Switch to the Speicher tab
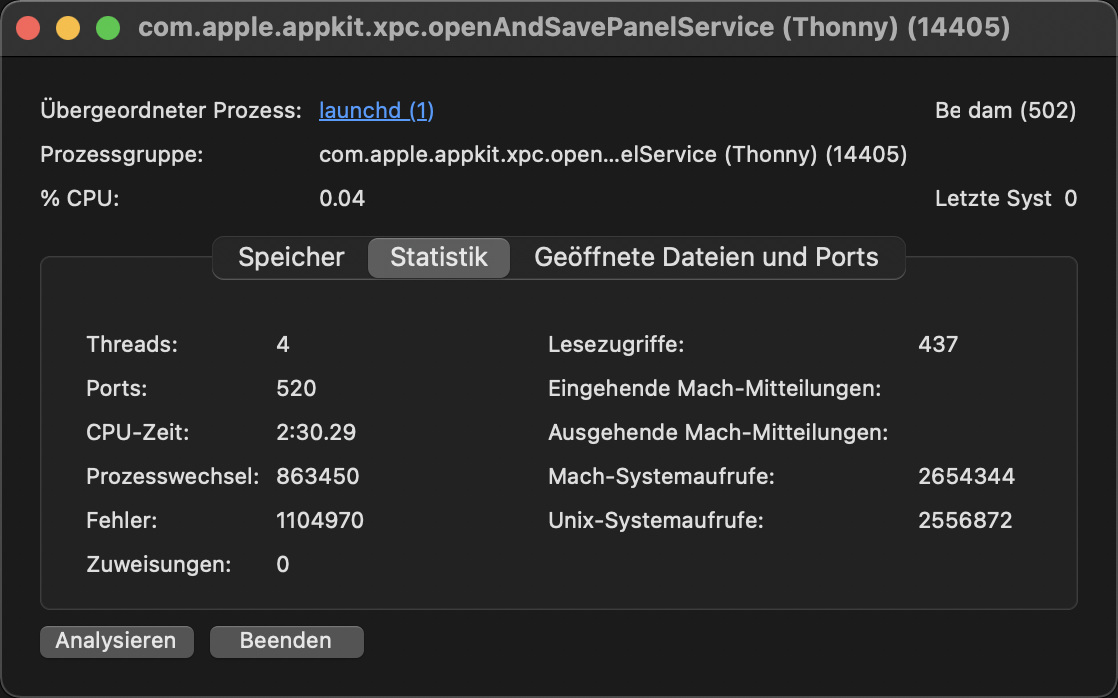This screenshot has height=698, width=1118. click(290, 257)
